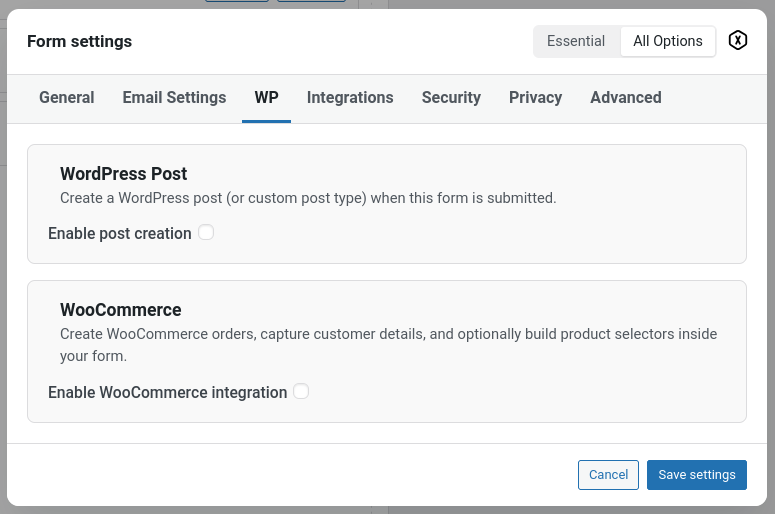
Task: Click the Form settings title
Action: coord(80,42)
